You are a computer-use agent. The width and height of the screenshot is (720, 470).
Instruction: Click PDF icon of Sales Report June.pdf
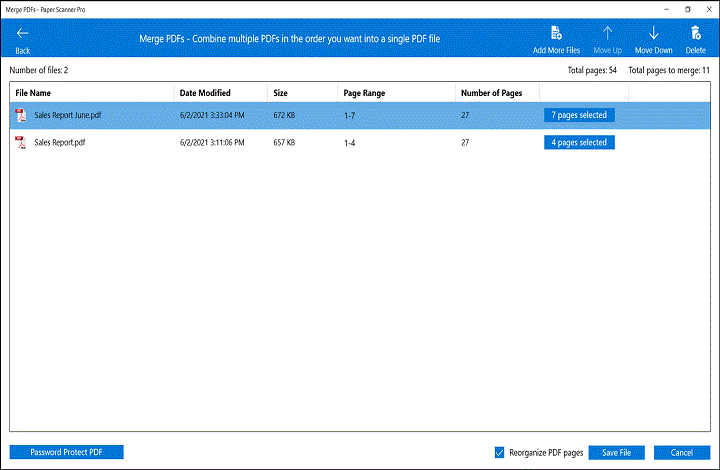[x=20, y=115]
